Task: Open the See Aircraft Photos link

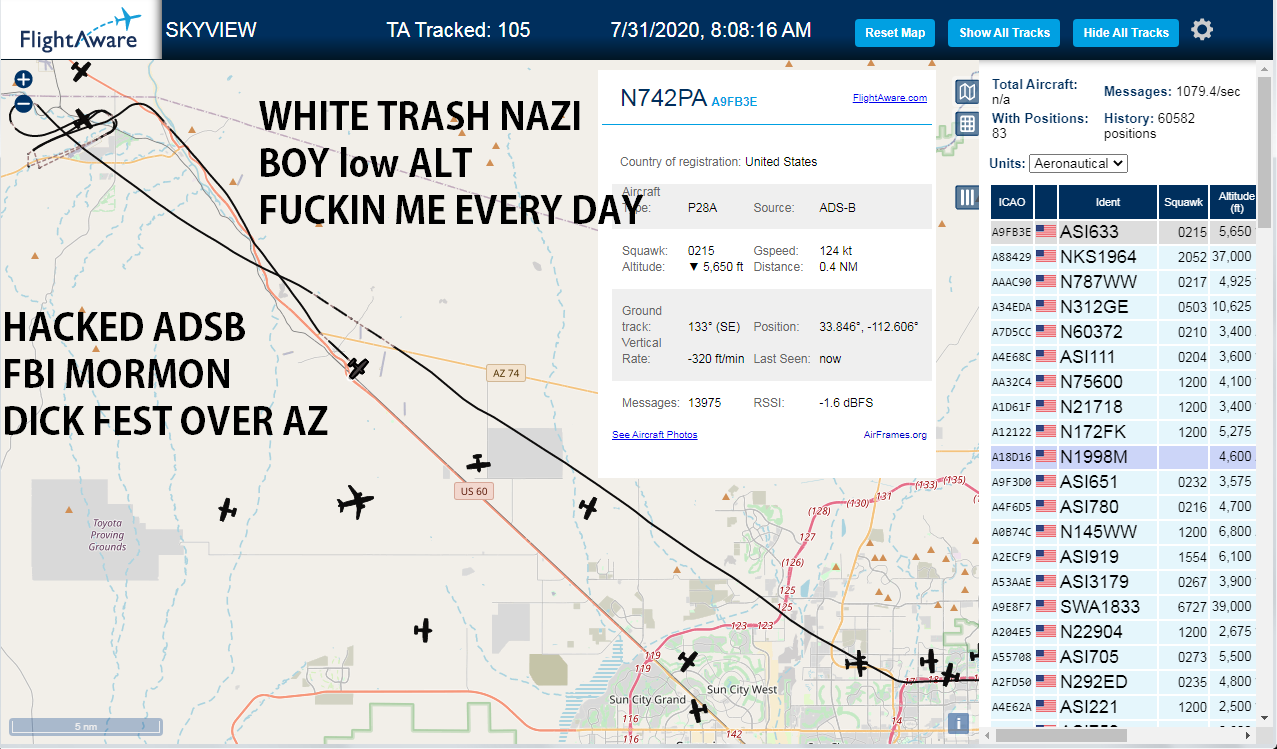Action: click(x=655, y=435)
